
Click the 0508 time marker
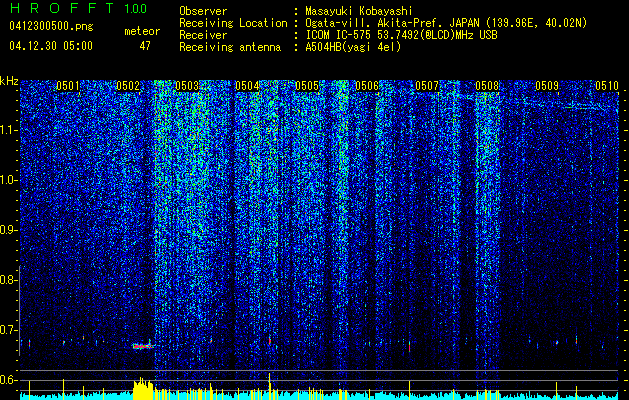(x=487, y=86)
